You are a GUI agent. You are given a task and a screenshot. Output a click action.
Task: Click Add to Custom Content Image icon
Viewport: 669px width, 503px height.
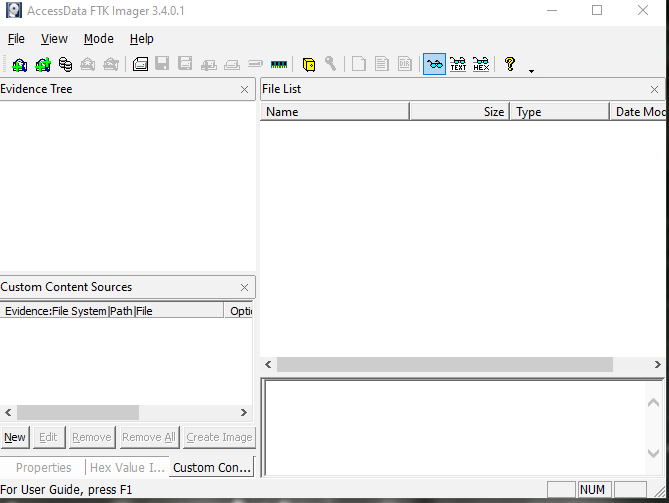(x=209, y=65)
